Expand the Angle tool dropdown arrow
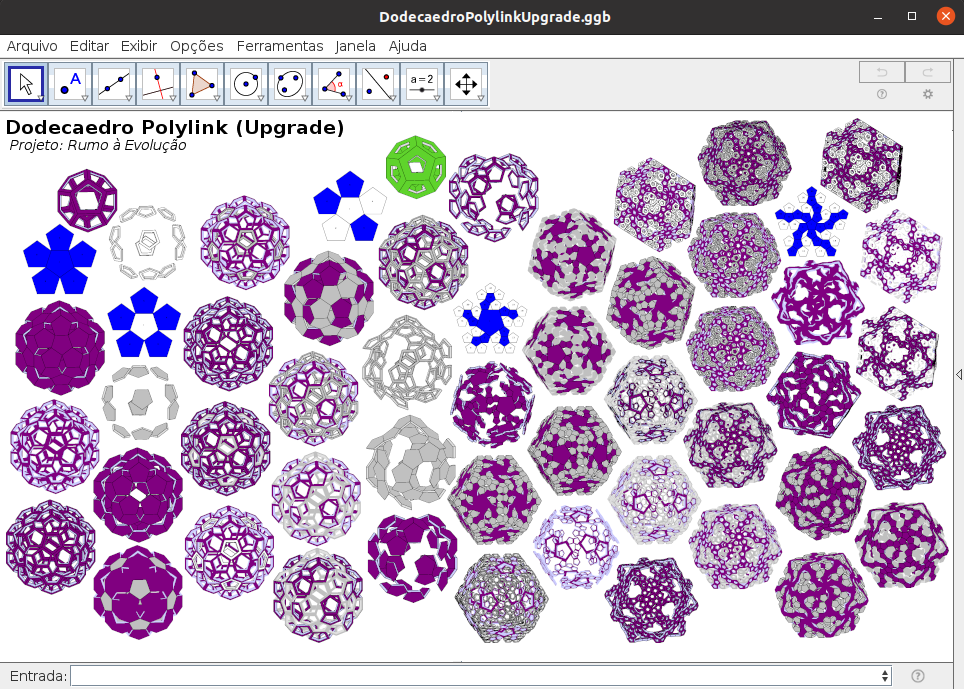The image size is (964, 689). coord(349,98)
